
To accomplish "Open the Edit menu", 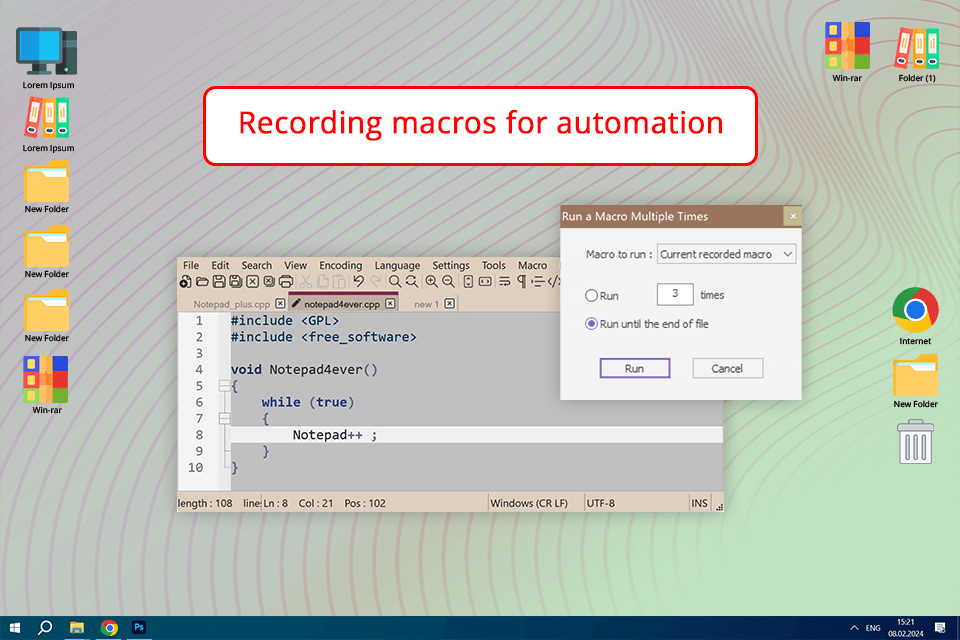I will [220, 265].
